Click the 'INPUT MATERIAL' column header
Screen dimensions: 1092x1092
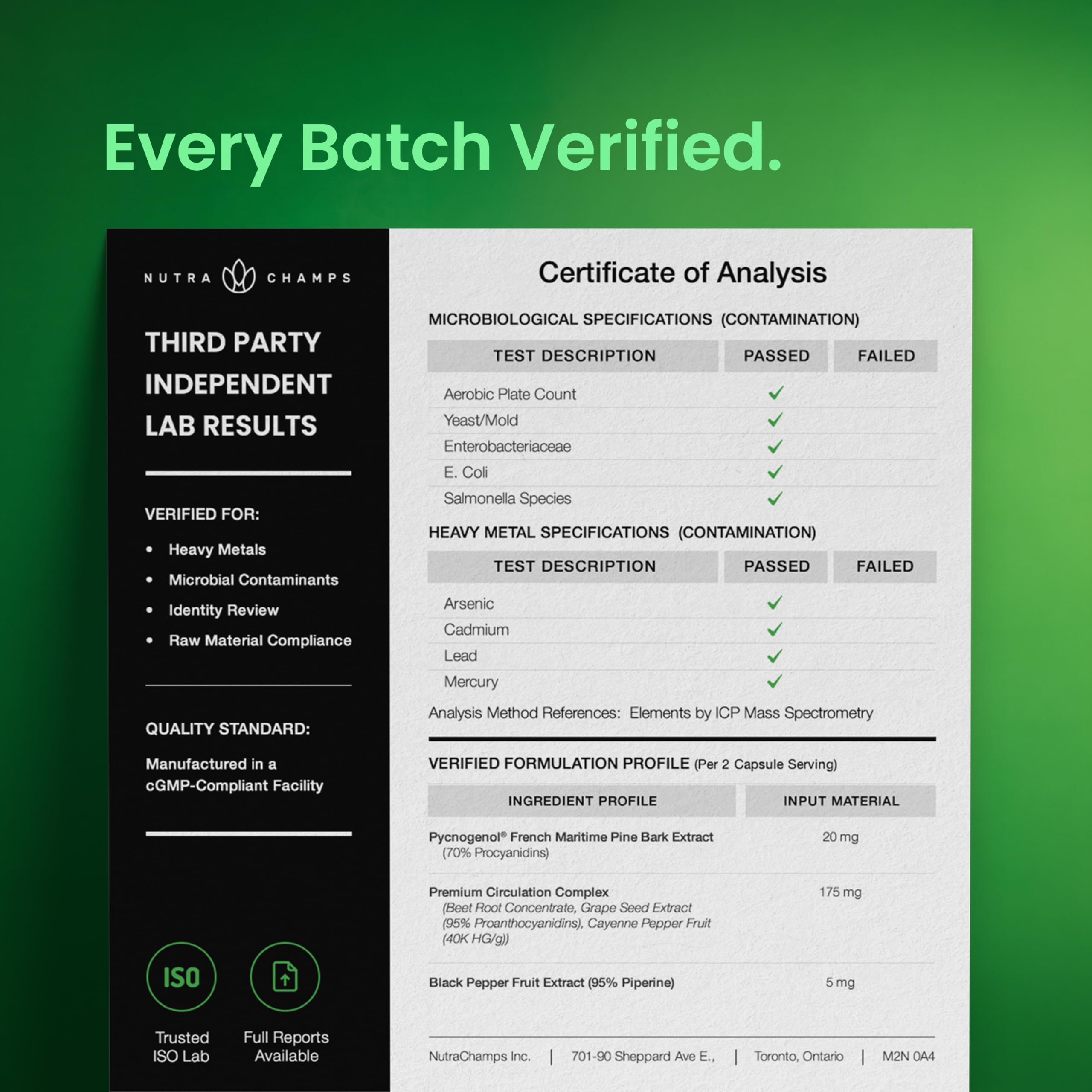coord(840,800)
